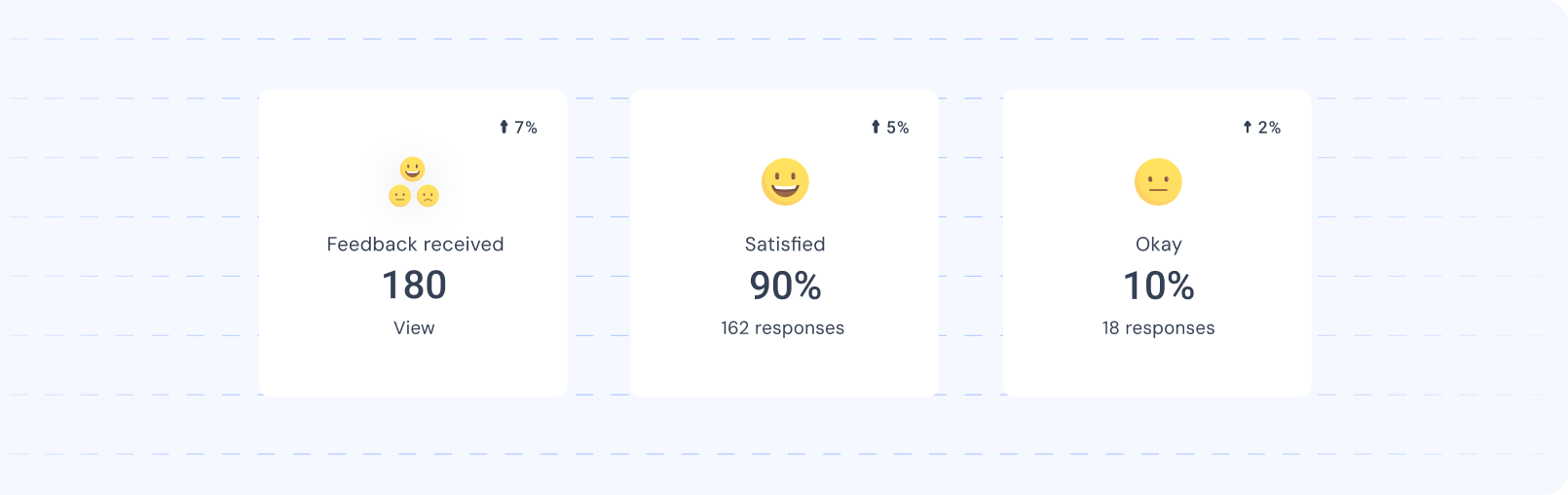The image size is (1568, 495).
Task: Click the up arrow beside 2%
Action: [x=1248, y=127]
